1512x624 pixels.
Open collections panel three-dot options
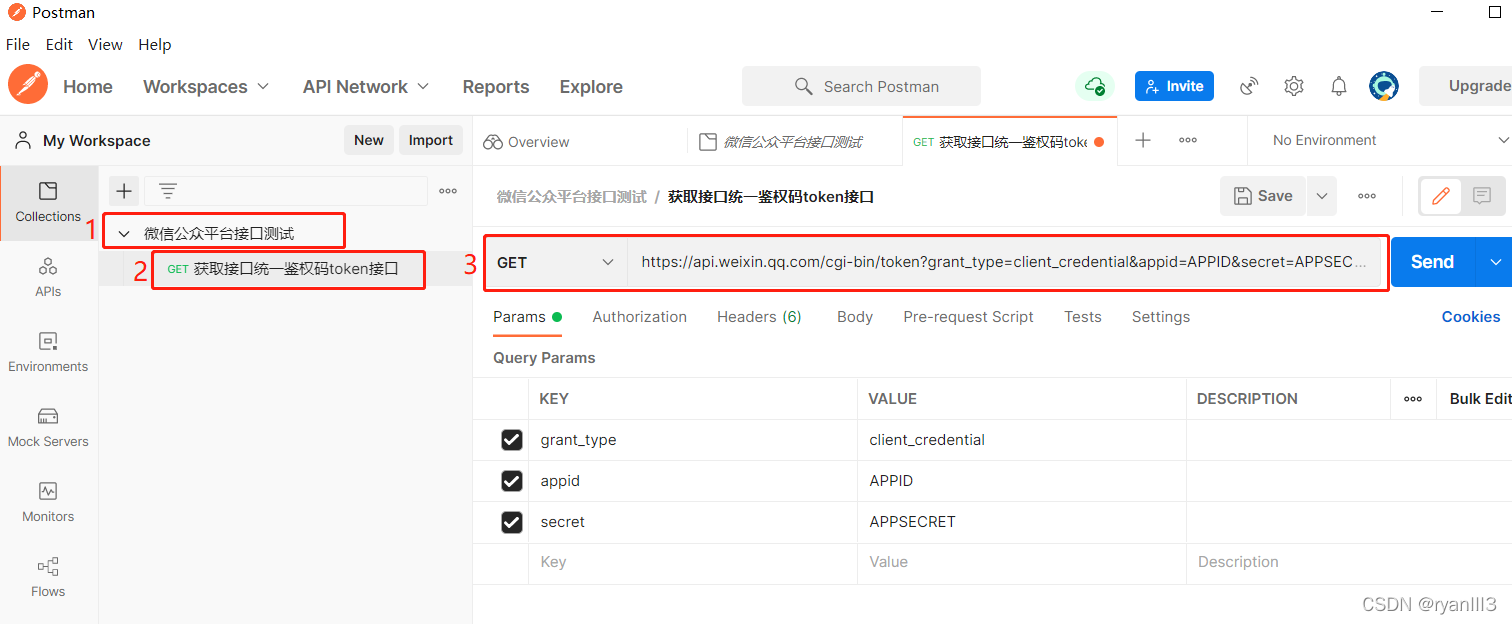(448, 191)
